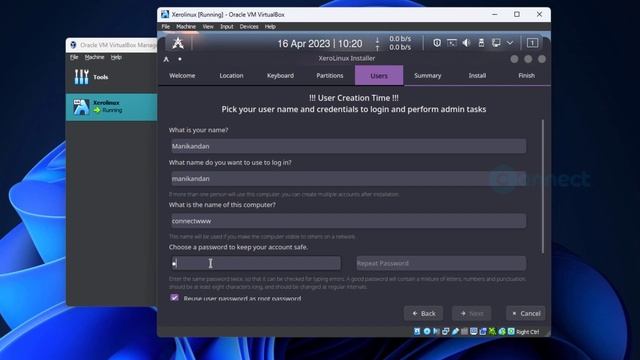
Task: Open Input menu in VM window
Action: [227, 27]
